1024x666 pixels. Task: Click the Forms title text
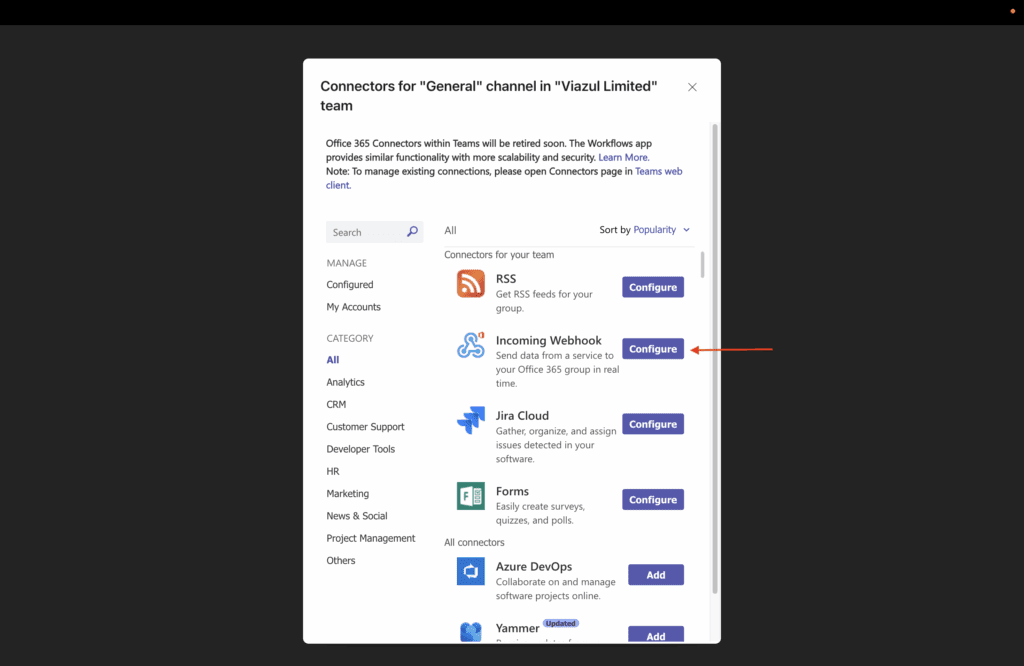(512, 491)
